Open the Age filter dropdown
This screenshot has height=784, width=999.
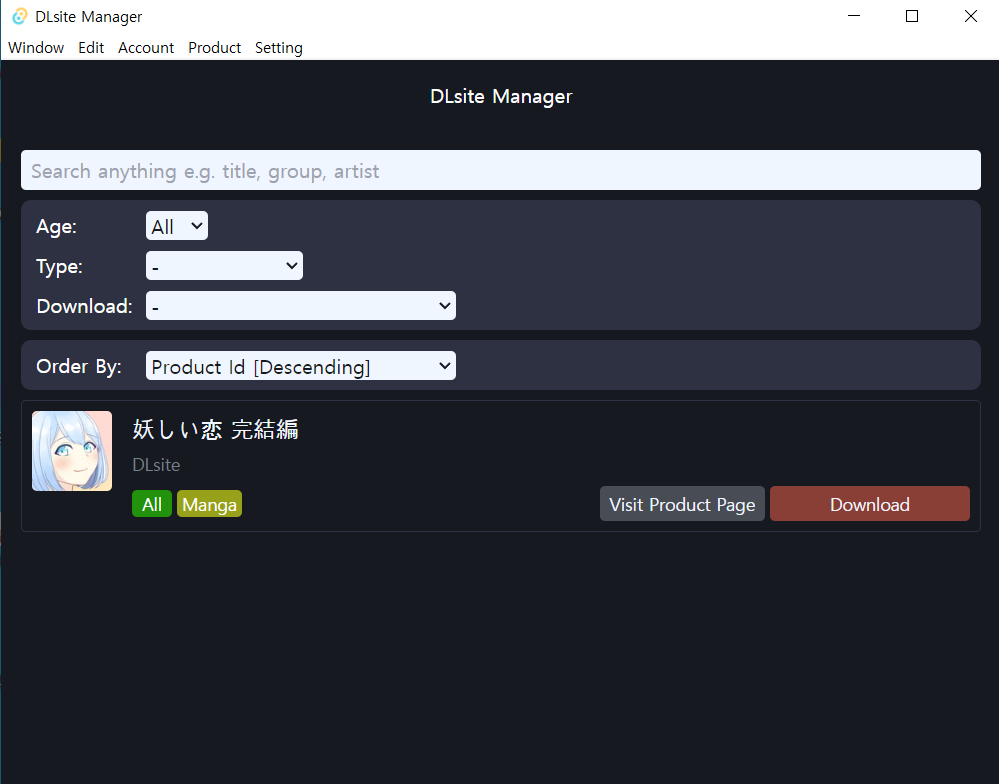tap(176, 225)
